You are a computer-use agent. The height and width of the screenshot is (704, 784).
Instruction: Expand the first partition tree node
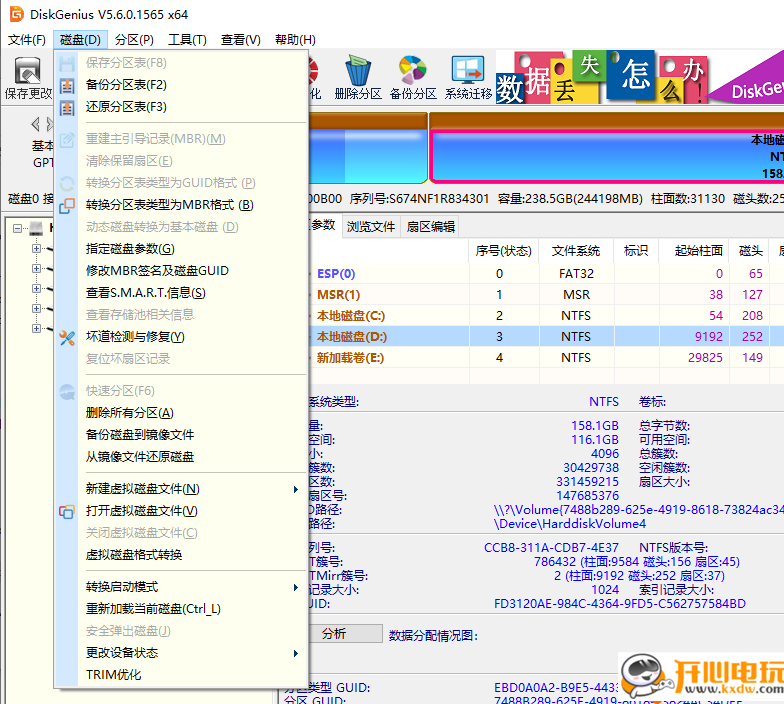click(x=36, y=248)
